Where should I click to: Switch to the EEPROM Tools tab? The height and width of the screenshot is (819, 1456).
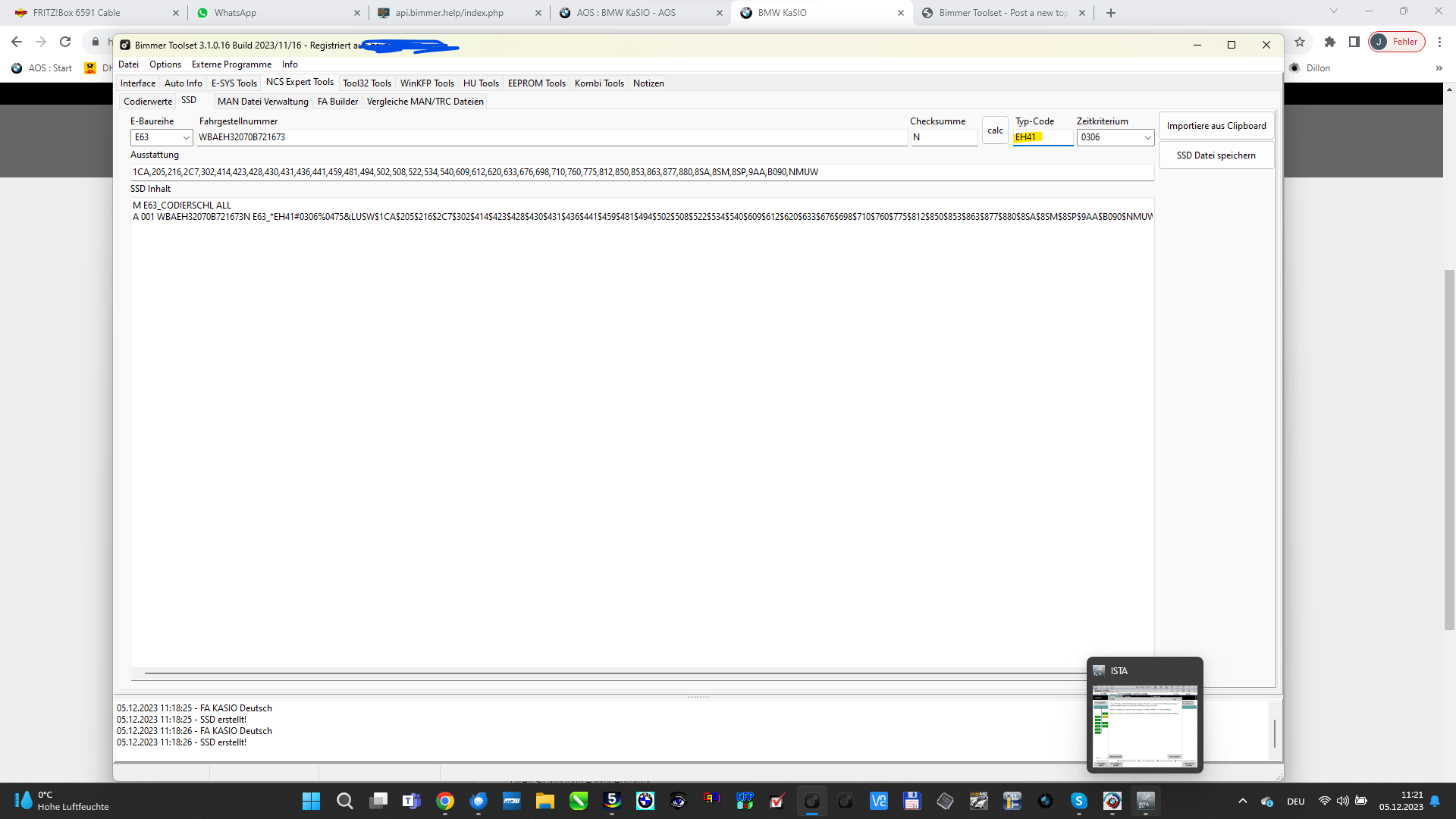[x=537, y=83]
